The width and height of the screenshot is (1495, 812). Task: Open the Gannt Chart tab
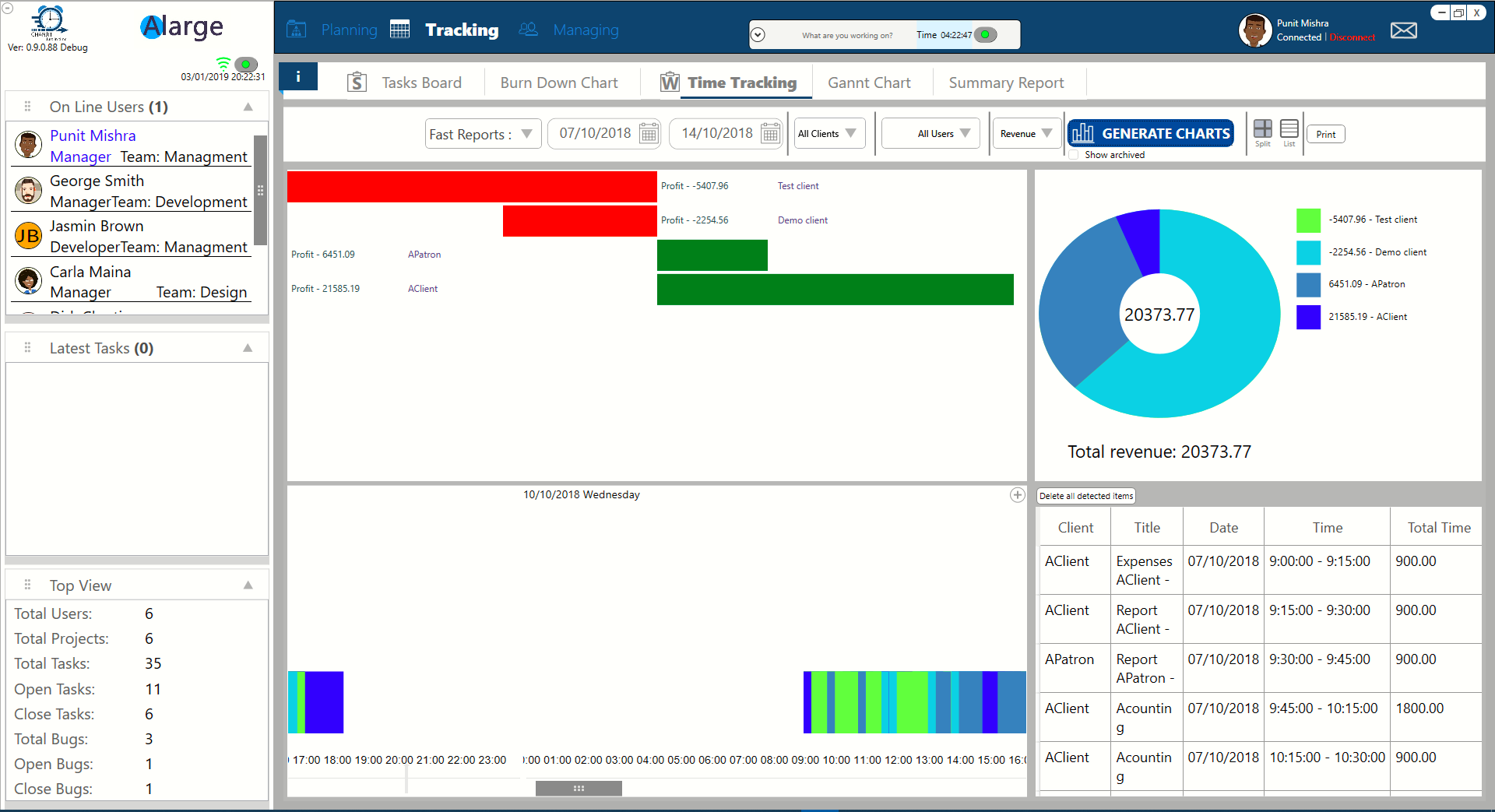click(868, 83)
